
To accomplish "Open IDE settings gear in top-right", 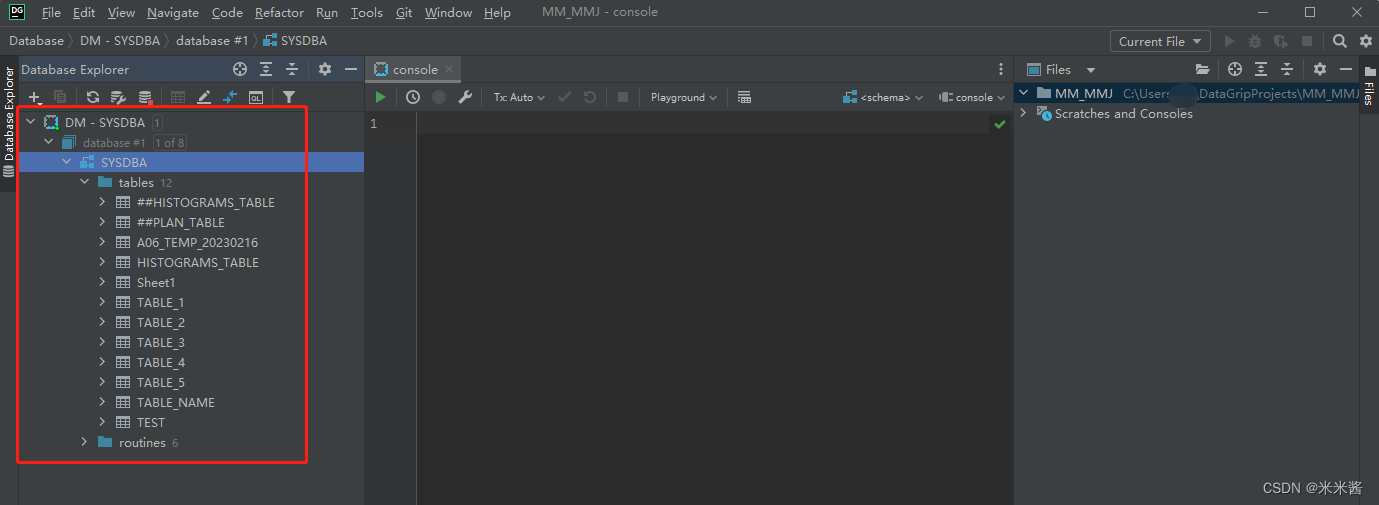I will pos(1366,41).
